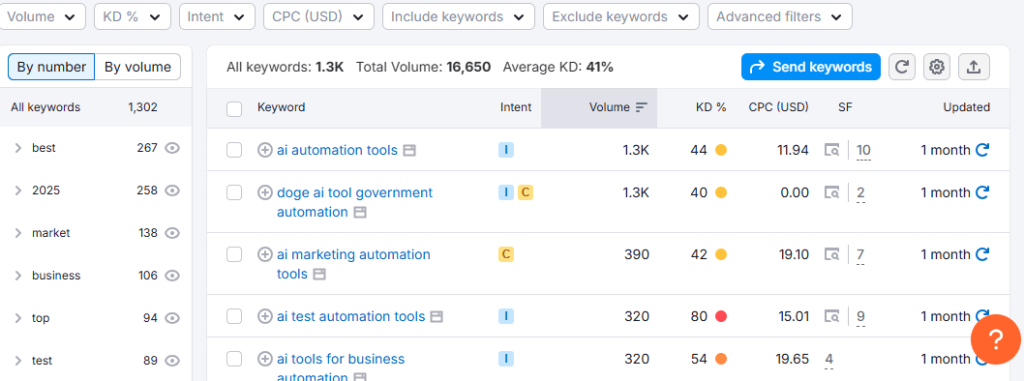Viewport: 1024px width, 381px height.
Task: Click Commercial badge for 'ai marketing automation tools'
Action: pos(506,255)
